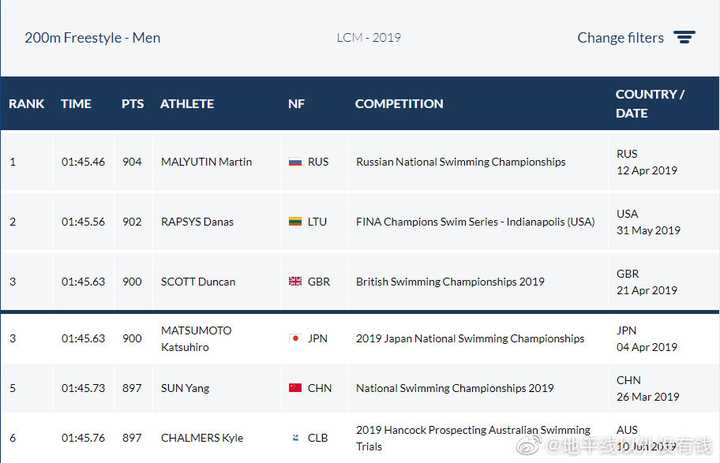
Task: Click the Japanese flag next to JPN
Action: [295, 339]
